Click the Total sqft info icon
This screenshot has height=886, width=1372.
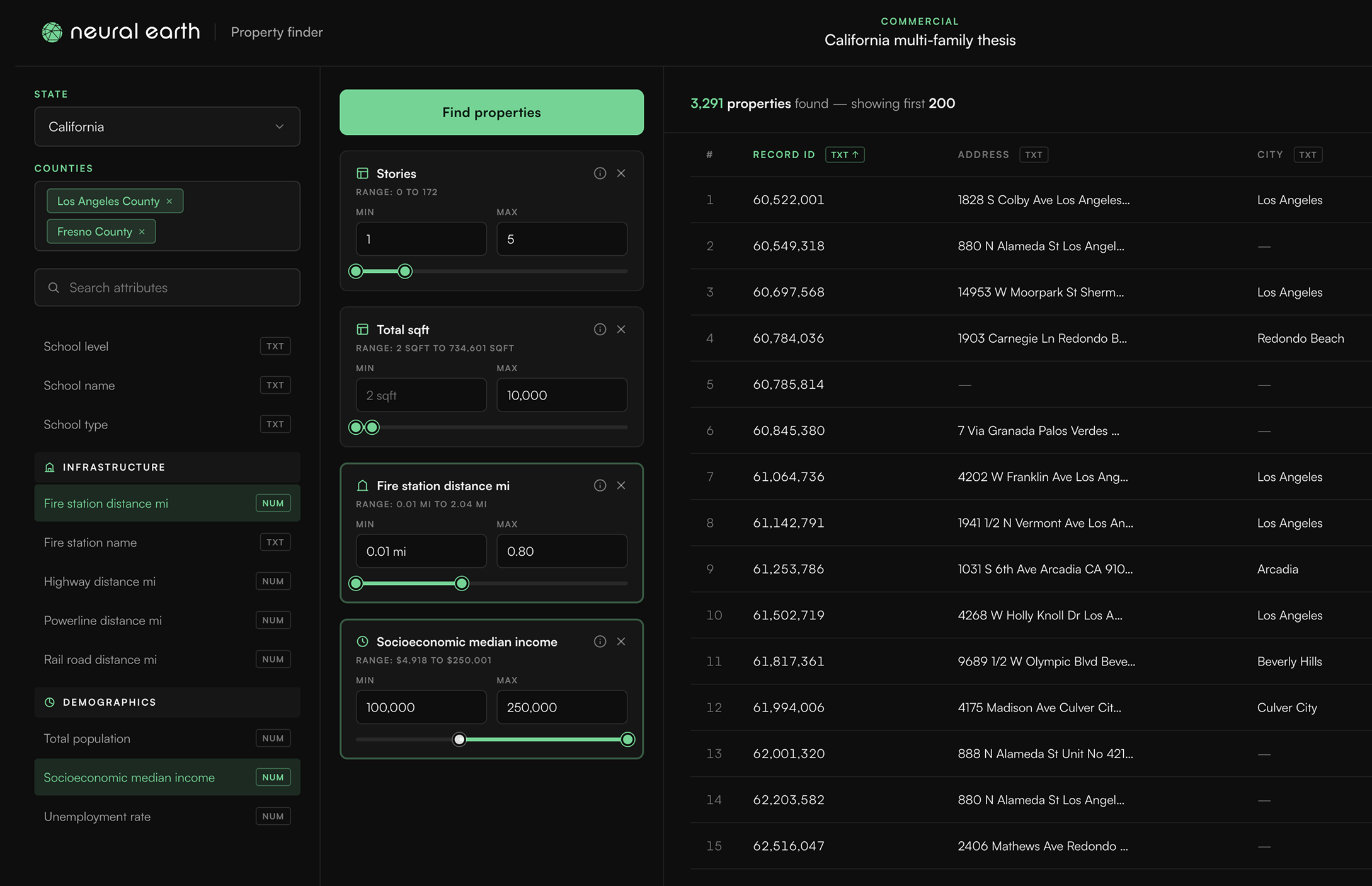click(600, 330)
